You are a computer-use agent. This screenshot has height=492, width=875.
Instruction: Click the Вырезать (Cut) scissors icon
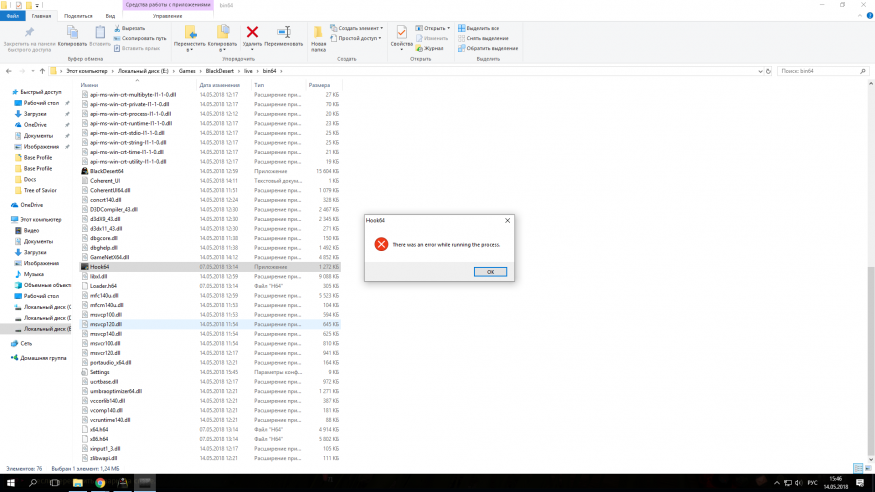[117, 28]
